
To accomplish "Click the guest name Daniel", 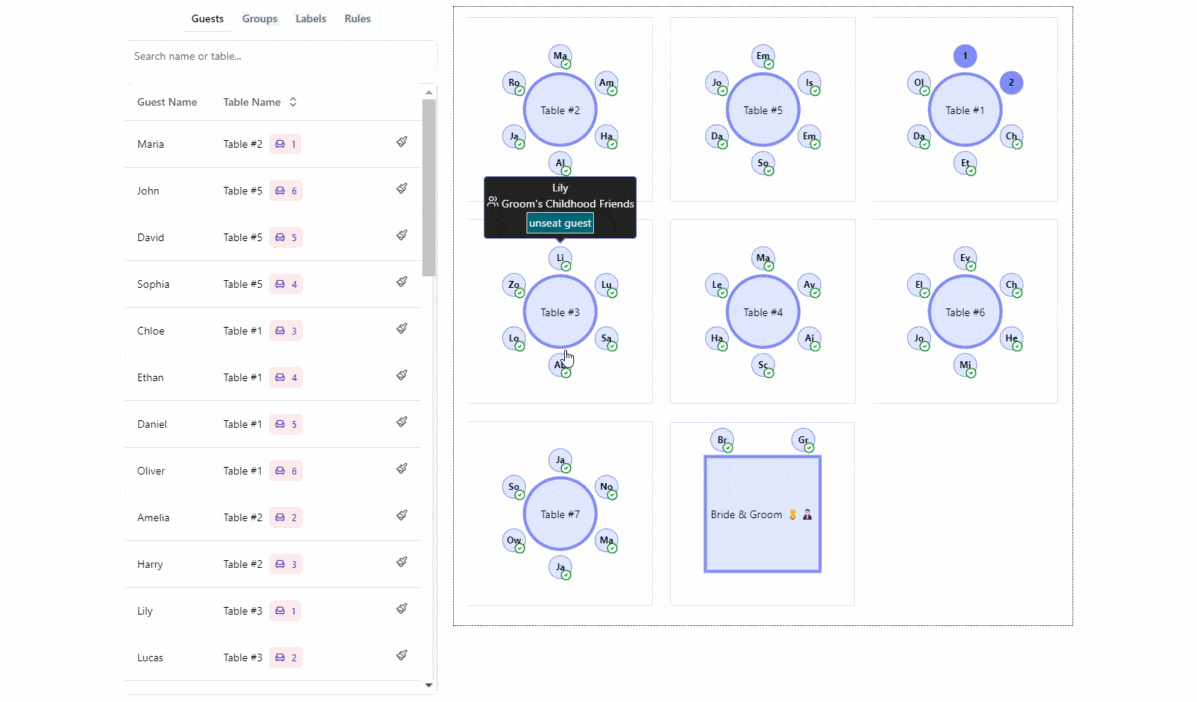I will (x=152, y=424).
